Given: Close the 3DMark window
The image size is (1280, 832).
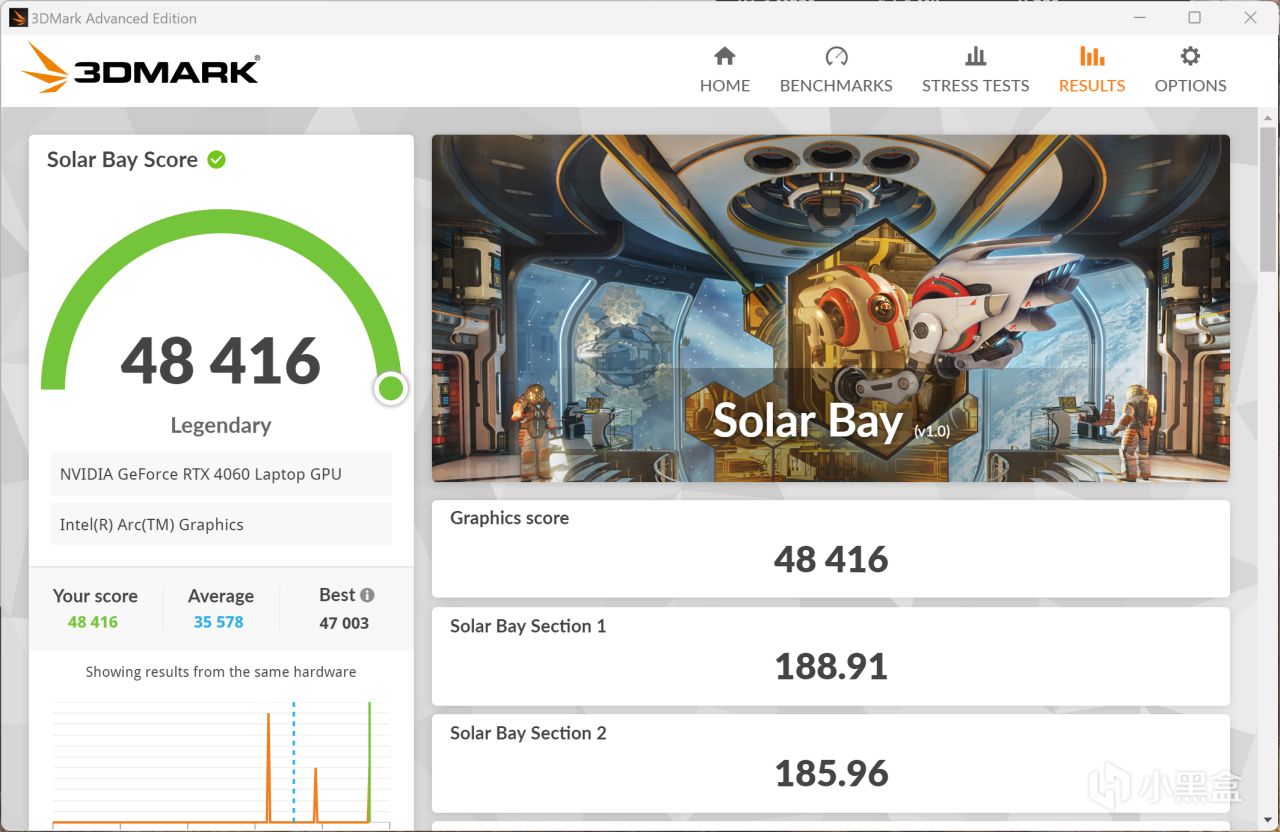Looking at the screenshot, I should tap(1250, 17).
